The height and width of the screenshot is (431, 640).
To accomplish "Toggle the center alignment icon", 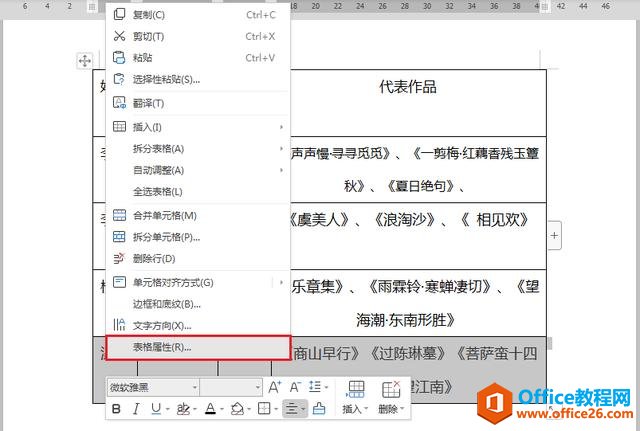I will [291, 409].
